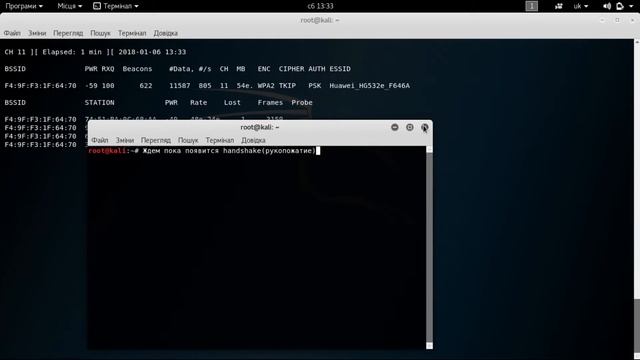
Task: Open Файл menu in the front terminal
Action: click(100, 140)
